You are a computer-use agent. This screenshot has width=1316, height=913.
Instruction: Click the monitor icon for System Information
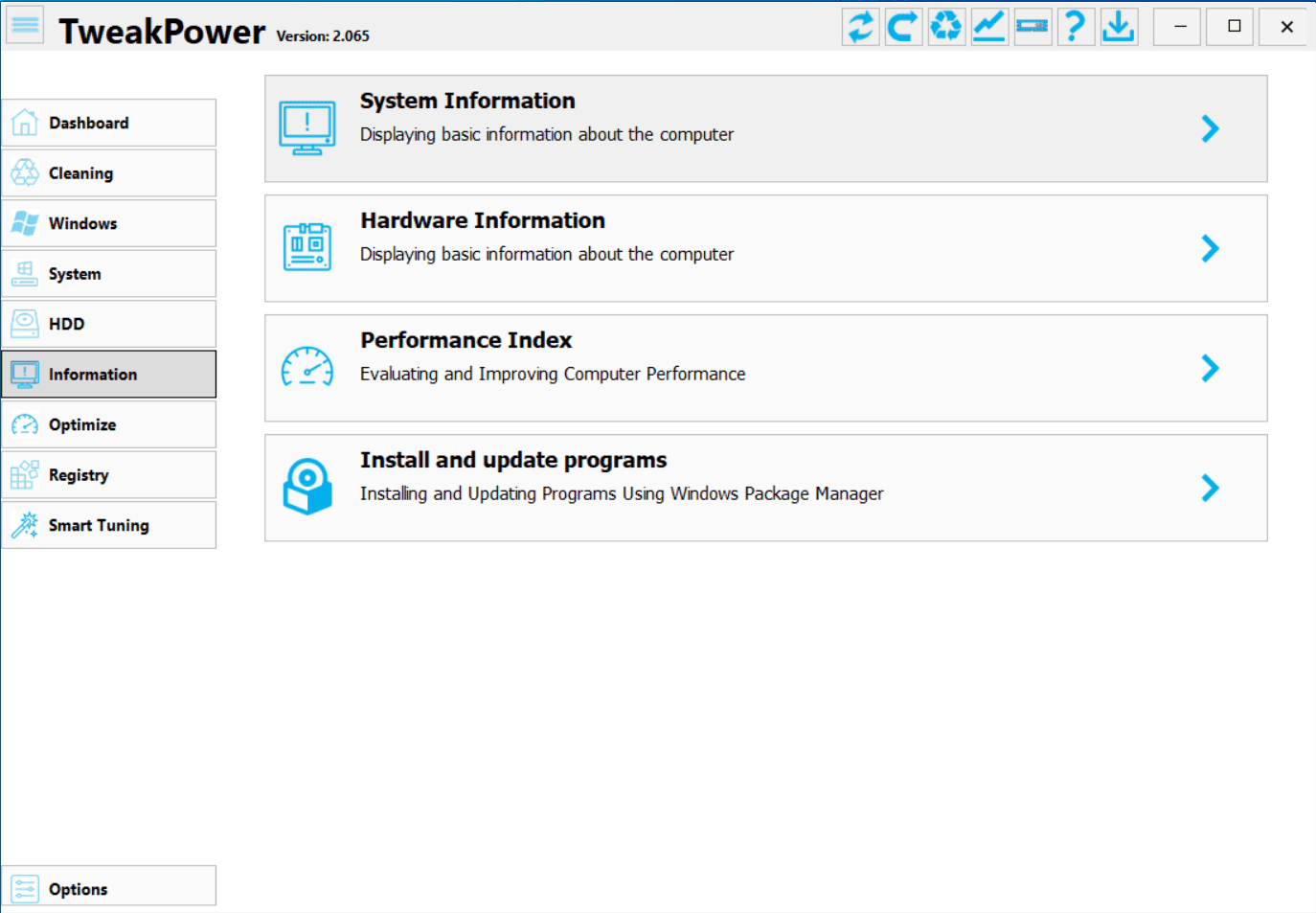click(x=307, y=128)
